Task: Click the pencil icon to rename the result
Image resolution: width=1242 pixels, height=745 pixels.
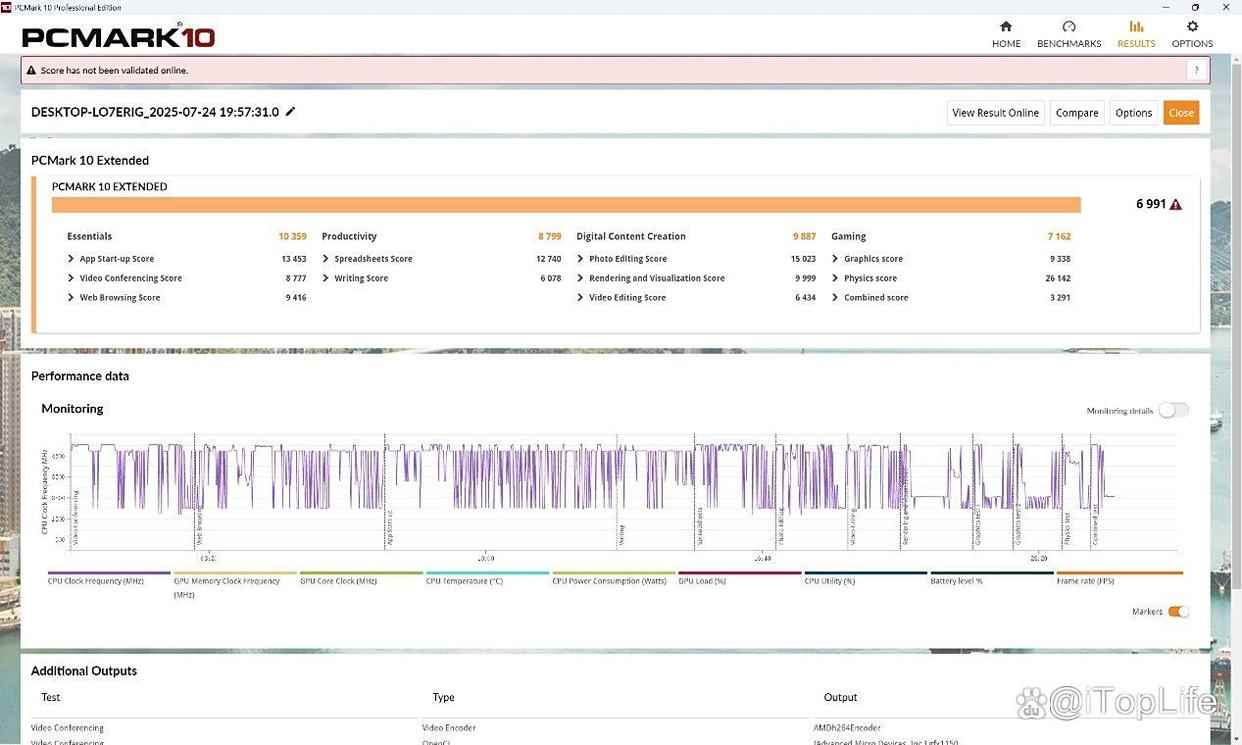Action: (x=291, y=112)
